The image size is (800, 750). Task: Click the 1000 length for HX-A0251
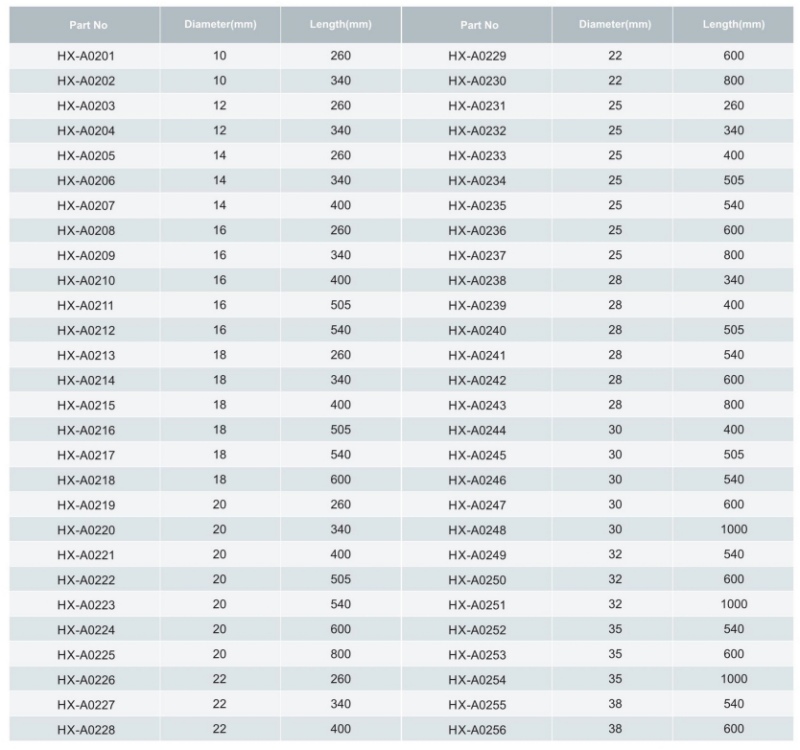click(x=734, y=604)
